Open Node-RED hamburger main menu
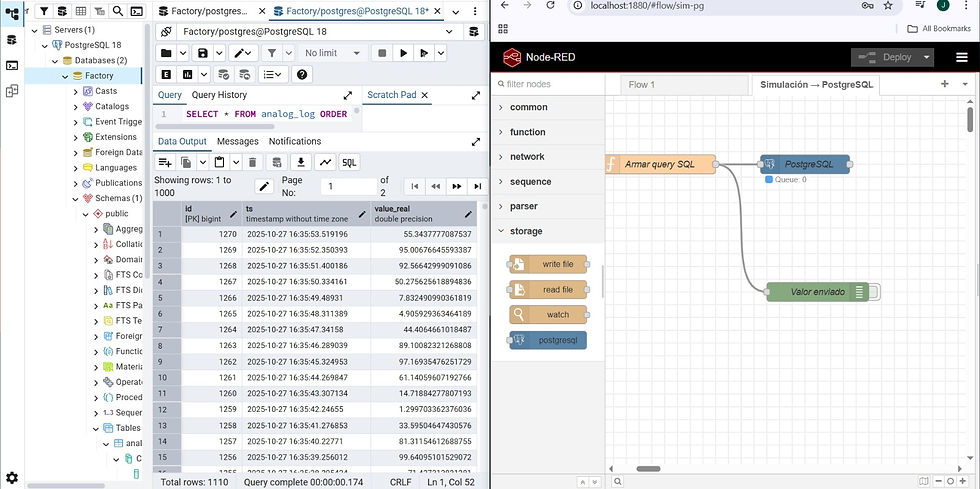Image resolution: width=980 pixels, height=489 pixels. click(x=961, y=58)
